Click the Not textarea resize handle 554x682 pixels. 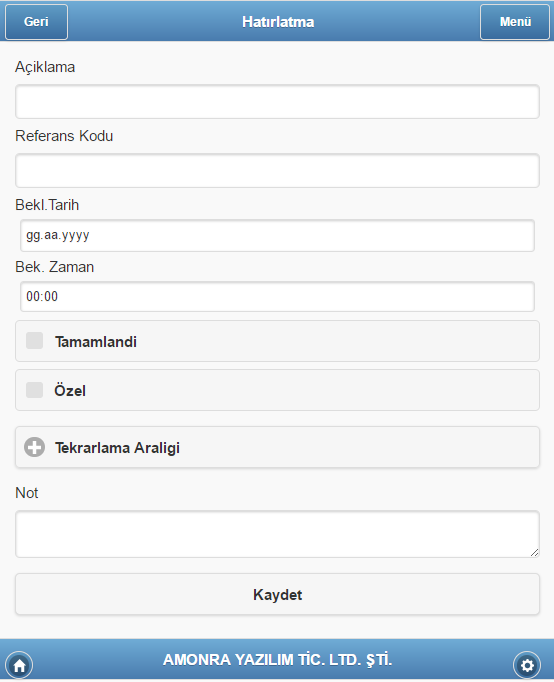tap(534, 552)
